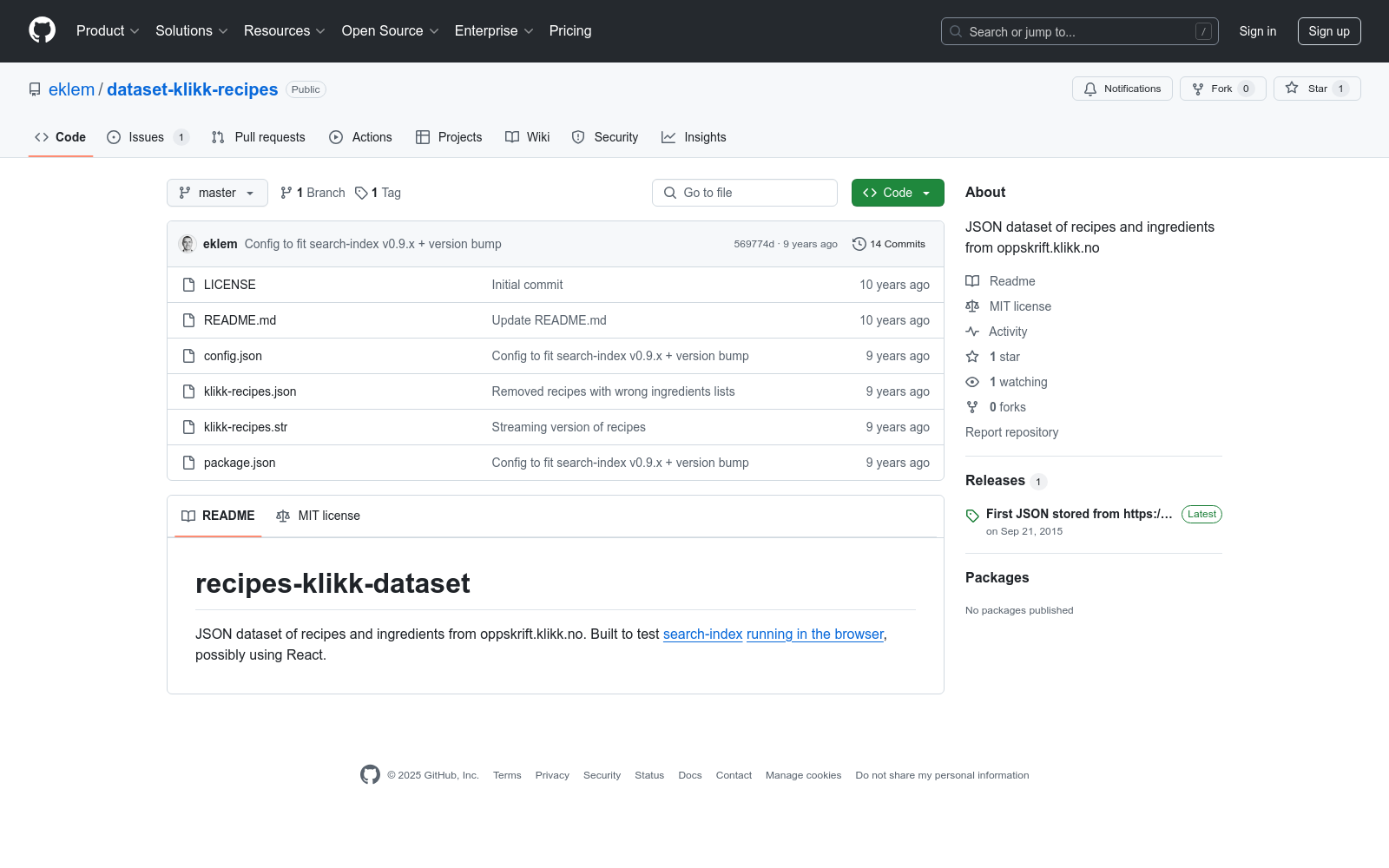This screenshot has height=868, width=1389.
Task: Switch to the Actions tab
Action: tap(361, 137)
